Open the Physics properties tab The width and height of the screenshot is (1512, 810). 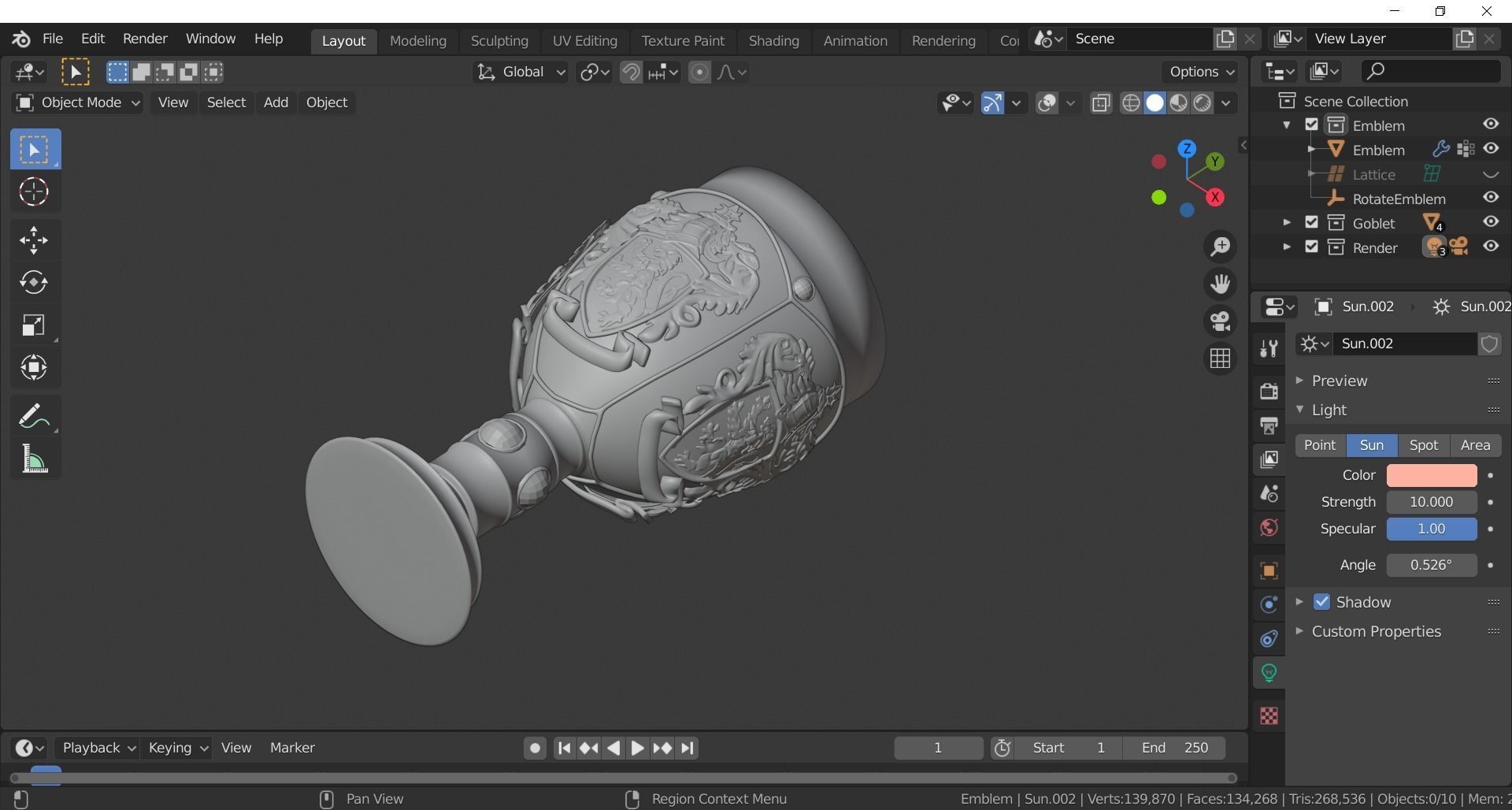[1269, 604]
